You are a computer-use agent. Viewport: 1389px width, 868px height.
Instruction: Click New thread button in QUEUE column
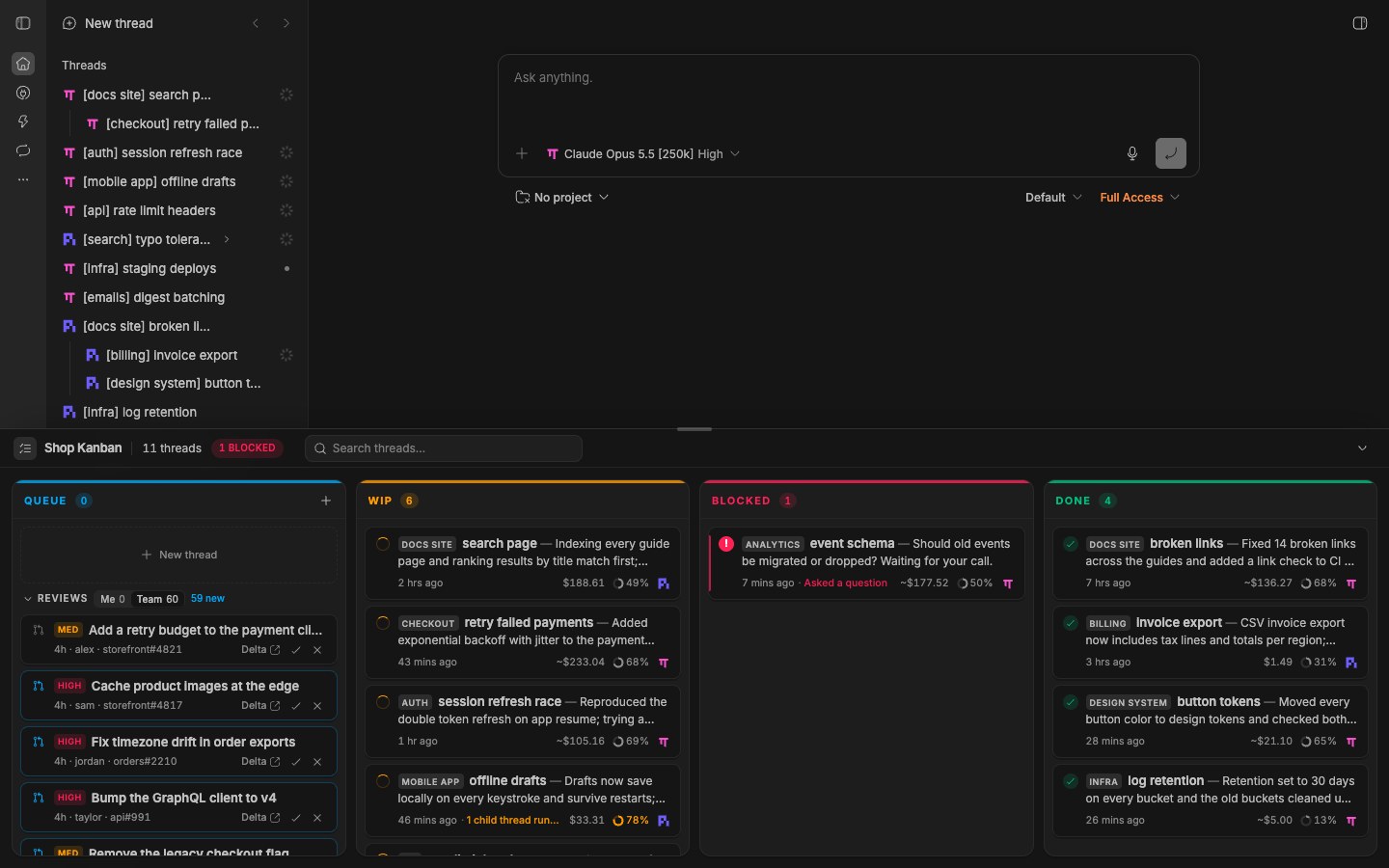179,555
